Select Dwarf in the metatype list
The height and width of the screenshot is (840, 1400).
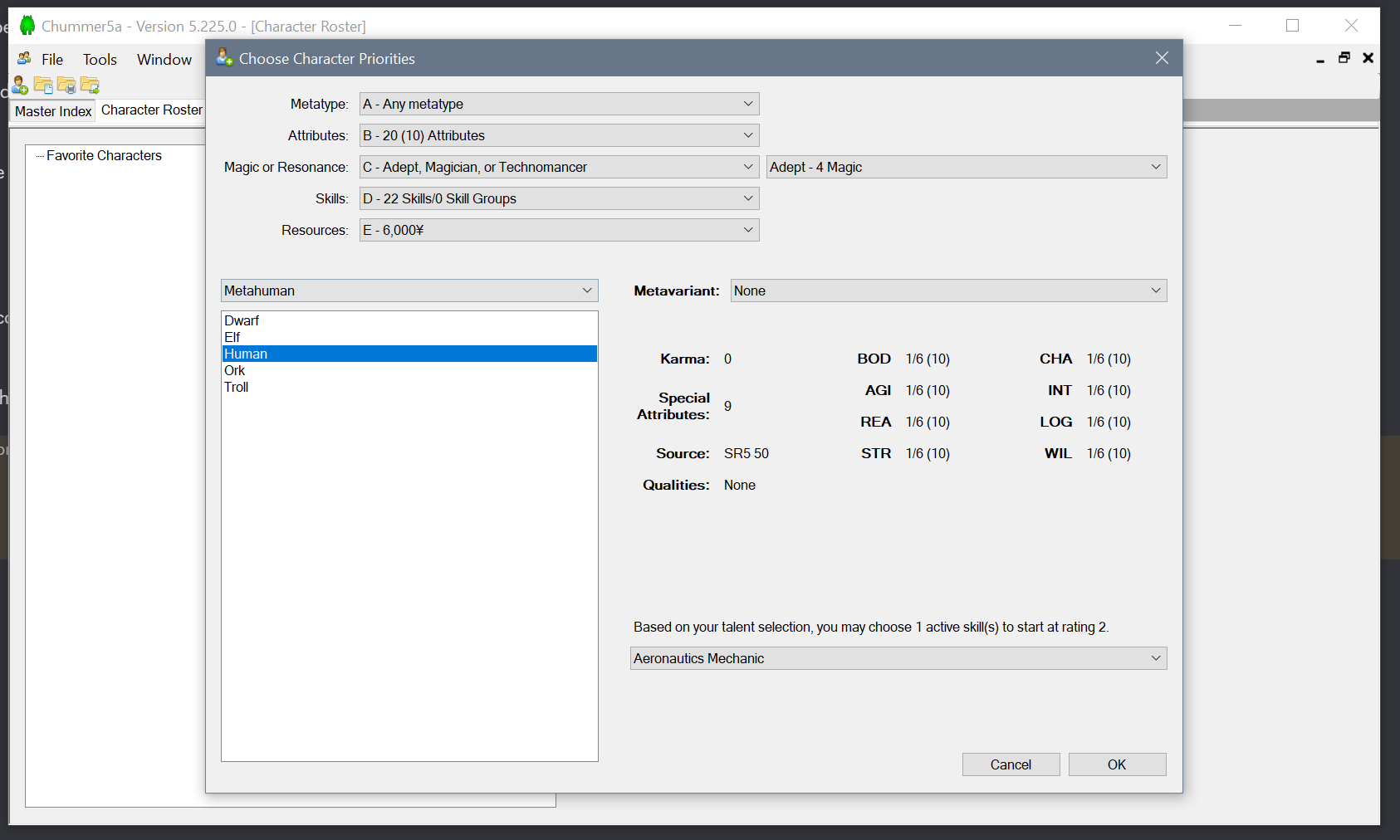point(409,320)
